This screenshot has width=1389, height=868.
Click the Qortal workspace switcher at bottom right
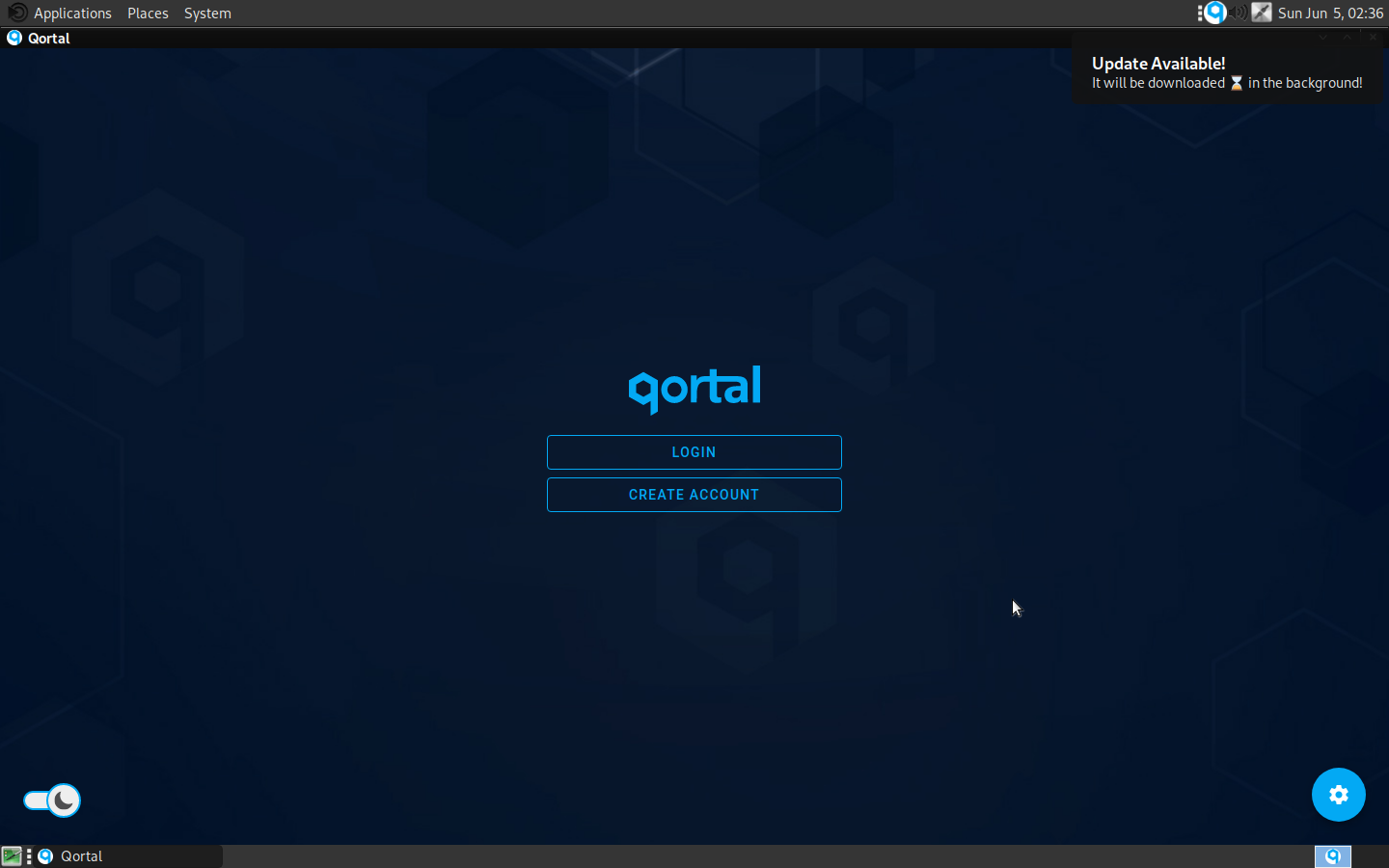pos(1333,856)
